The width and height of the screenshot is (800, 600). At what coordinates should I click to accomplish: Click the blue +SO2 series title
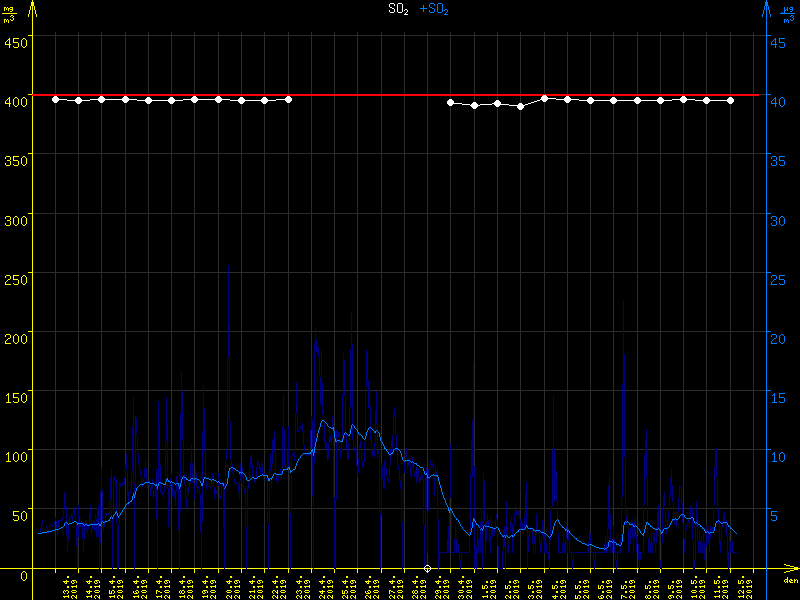pos(435,9)
